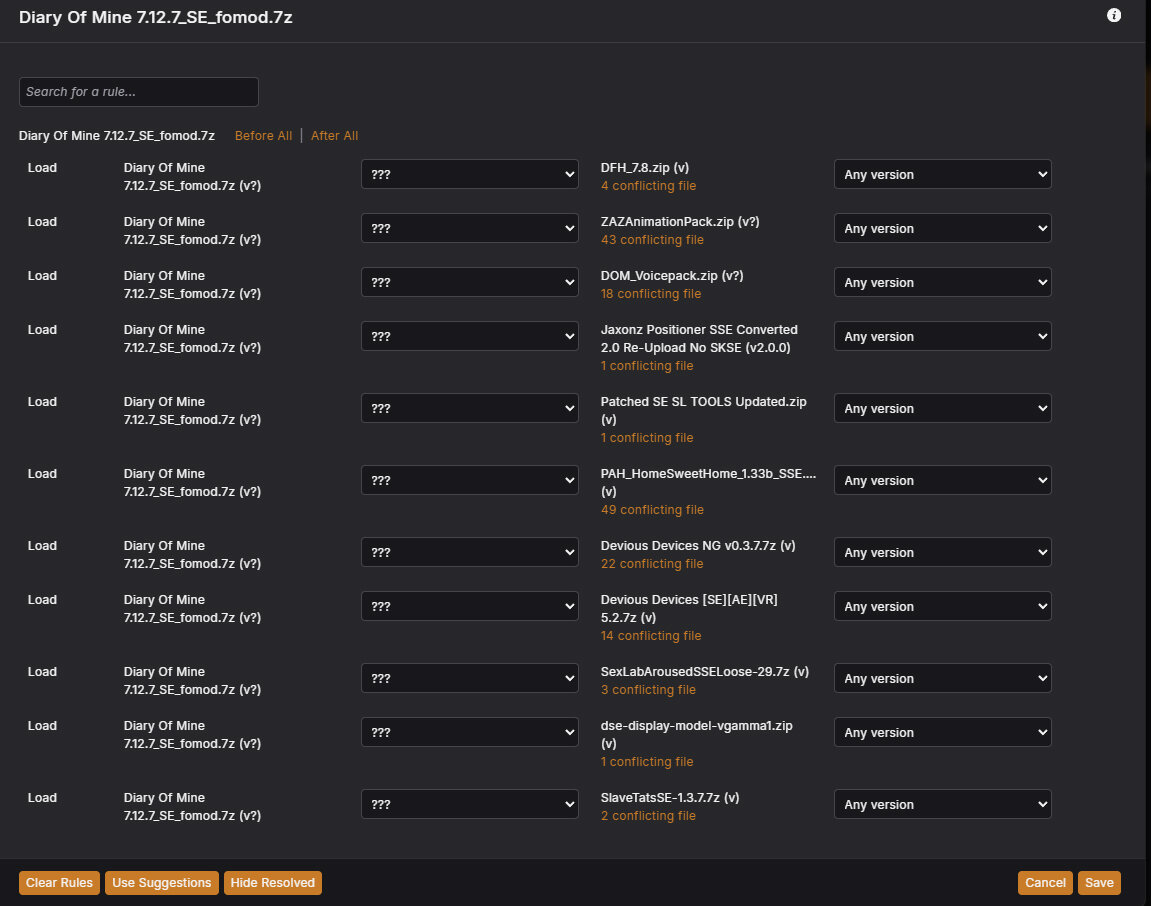The height and width of the screenshot is (906, 1151).
Task: Open version dropdown for Jaxonz Positioner
Action: (x=943, y=336)
